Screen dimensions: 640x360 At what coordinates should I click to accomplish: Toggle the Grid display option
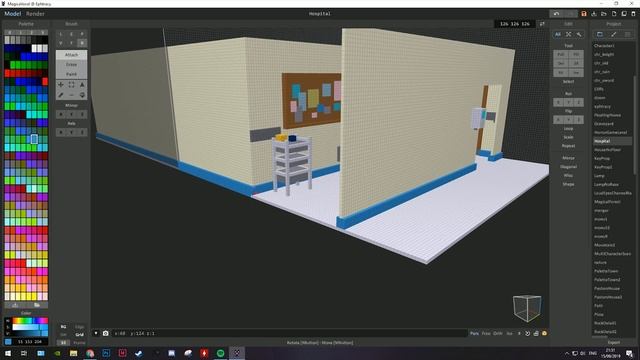tap(79, 335)
